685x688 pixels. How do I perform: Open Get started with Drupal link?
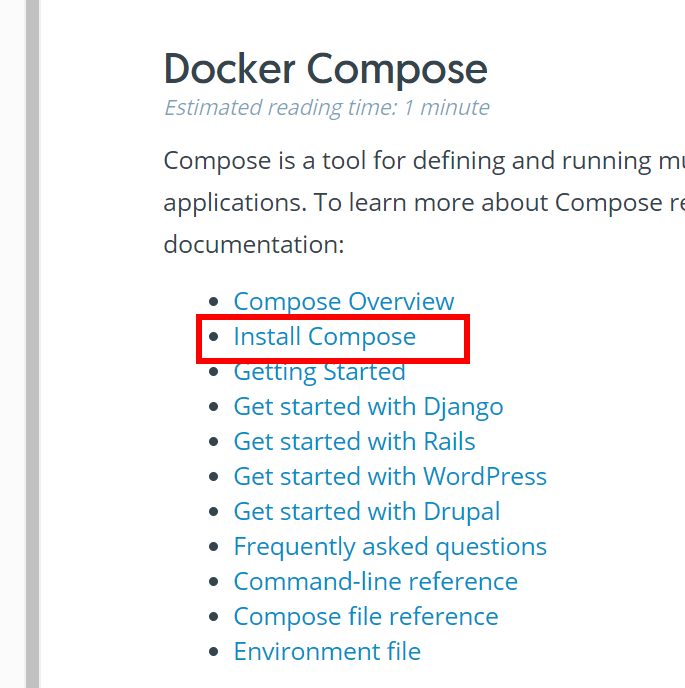[367, 512]
